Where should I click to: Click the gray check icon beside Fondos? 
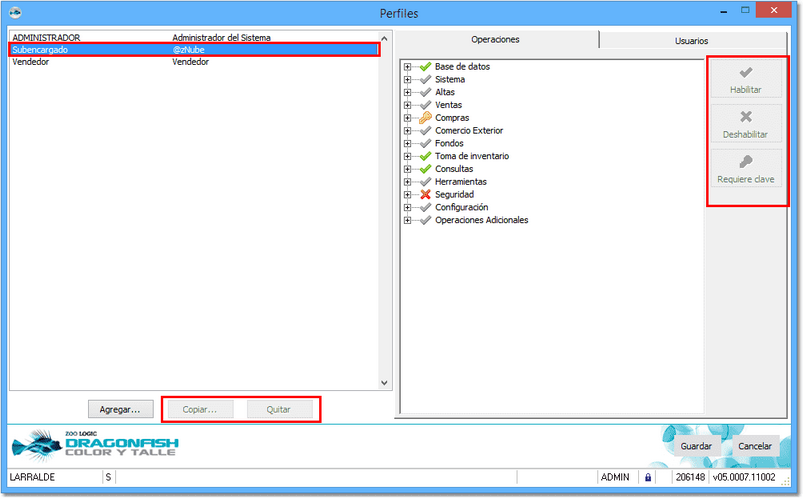tap(425, 143)
